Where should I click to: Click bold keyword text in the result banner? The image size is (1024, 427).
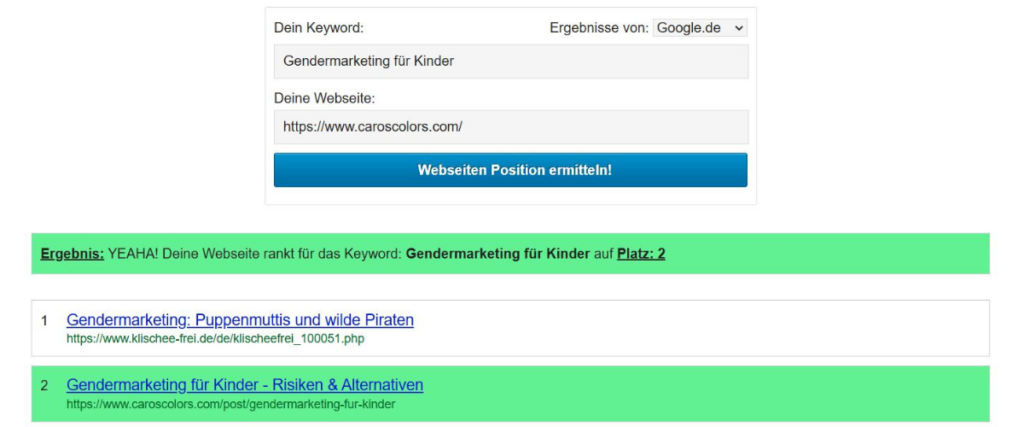(497, 254)
